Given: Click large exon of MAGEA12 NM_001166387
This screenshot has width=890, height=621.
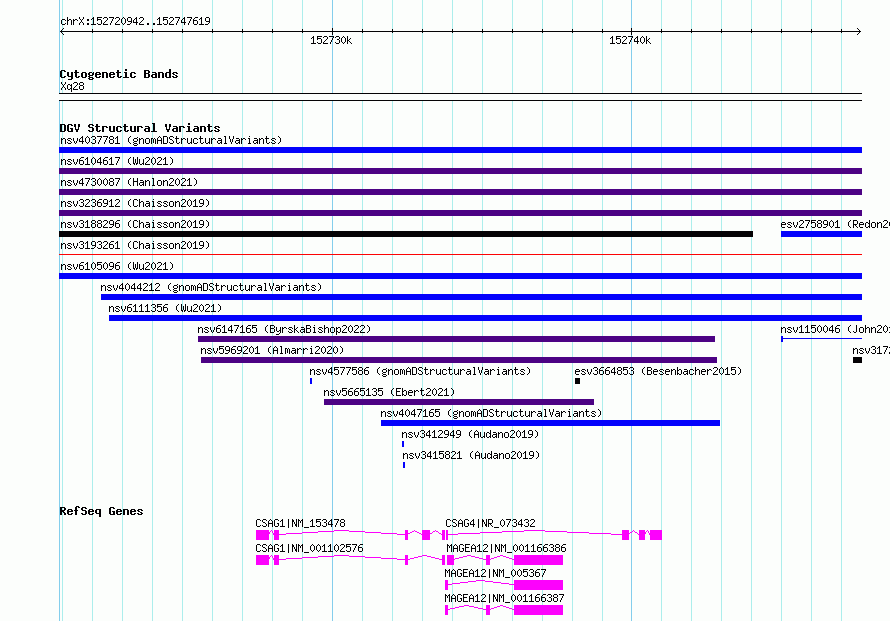Looking at the screenshot, I should (539, 610).
